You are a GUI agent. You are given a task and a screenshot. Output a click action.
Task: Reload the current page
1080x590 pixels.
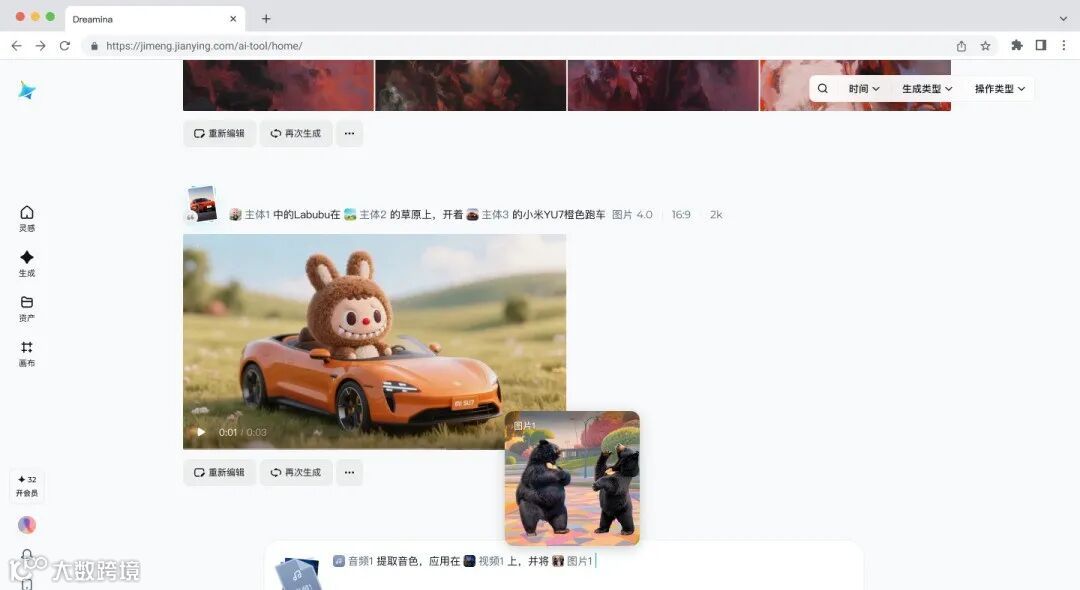[x=65, y=45]
